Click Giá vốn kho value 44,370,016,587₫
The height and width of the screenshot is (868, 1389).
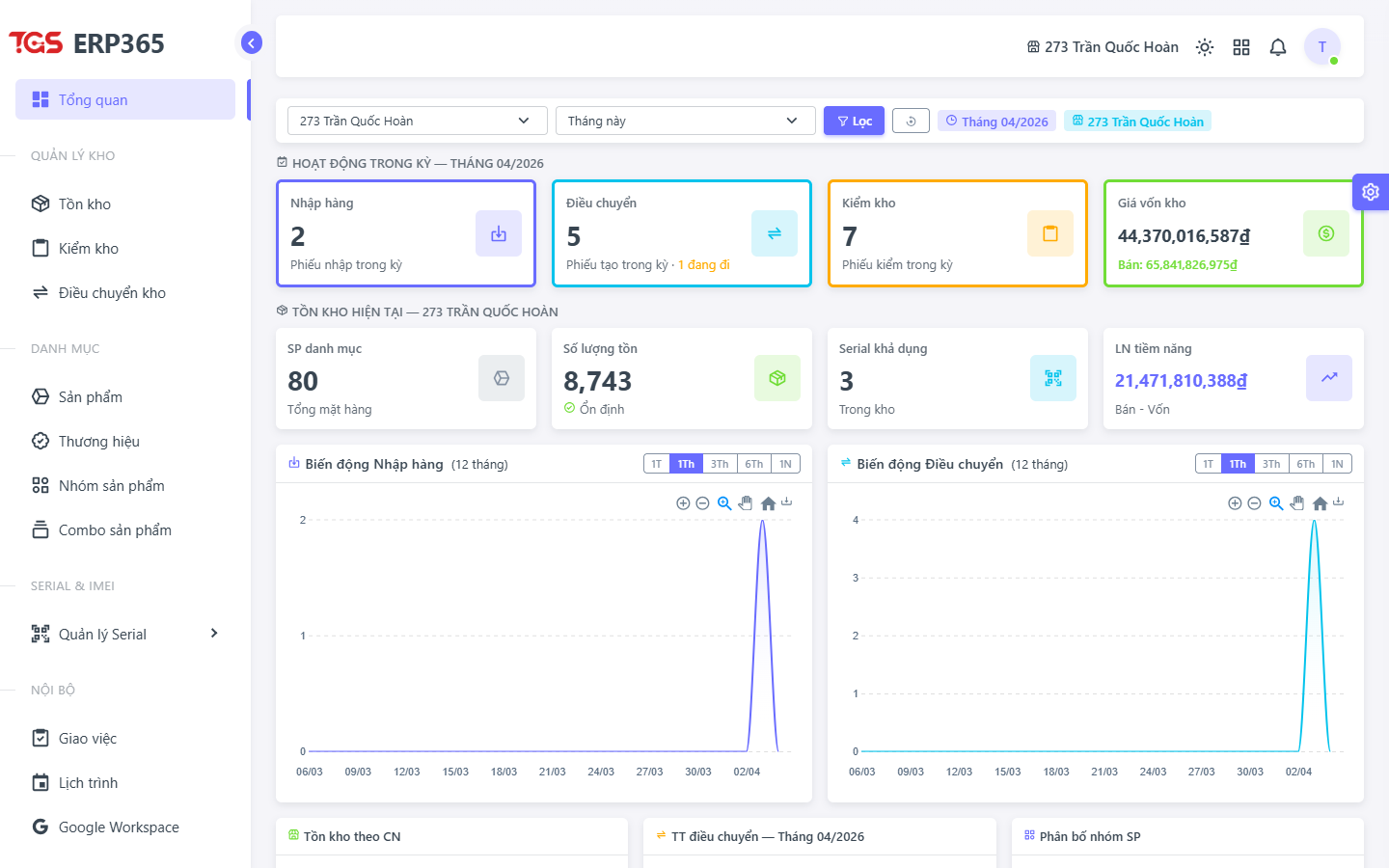point(1184,236)
